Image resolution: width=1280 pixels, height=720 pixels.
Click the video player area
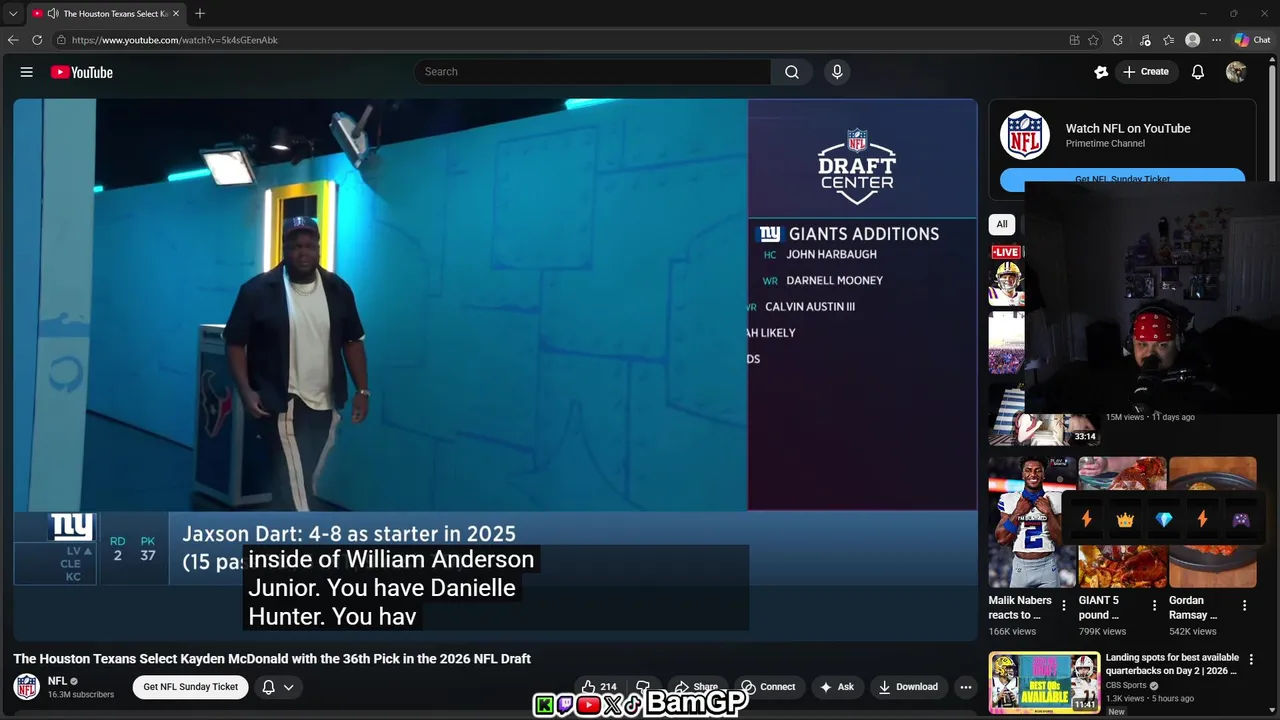[495, 370]
